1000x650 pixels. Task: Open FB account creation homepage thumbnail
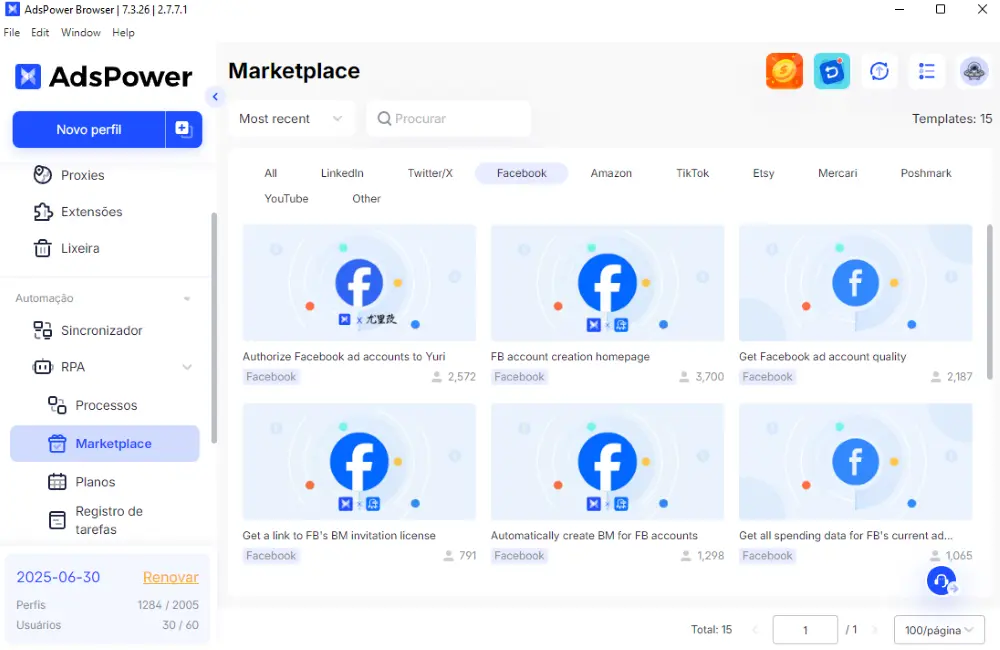tap(607, 283)
